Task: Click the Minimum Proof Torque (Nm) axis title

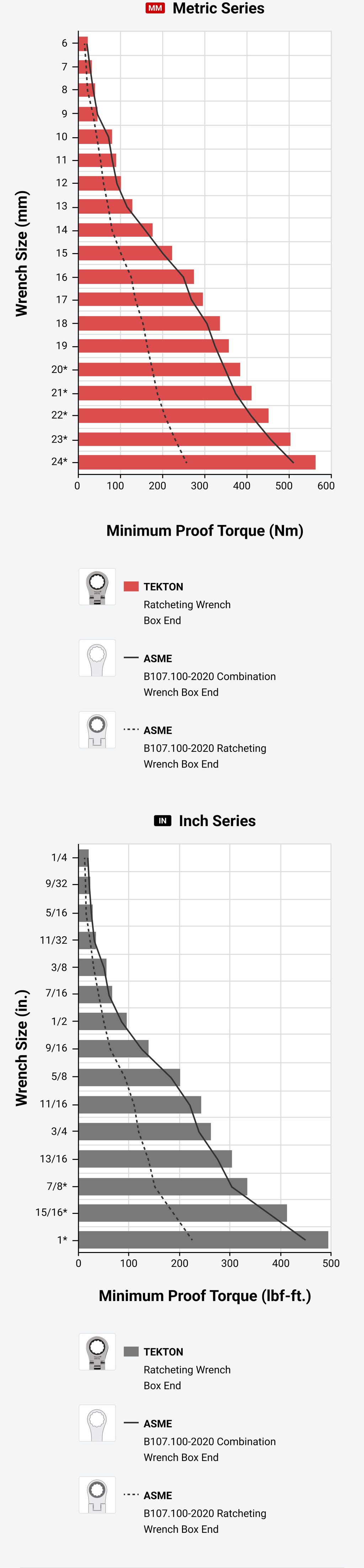Action: [204, 530]
